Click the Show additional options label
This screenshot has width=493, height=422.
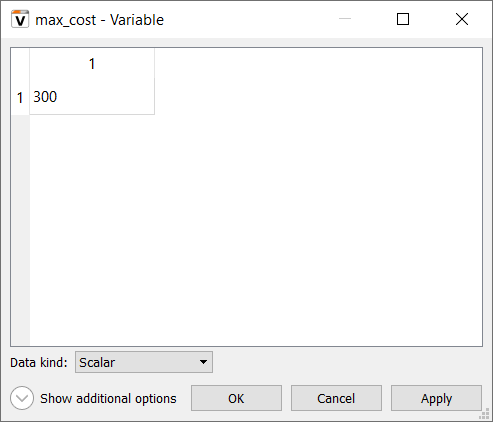108,399
